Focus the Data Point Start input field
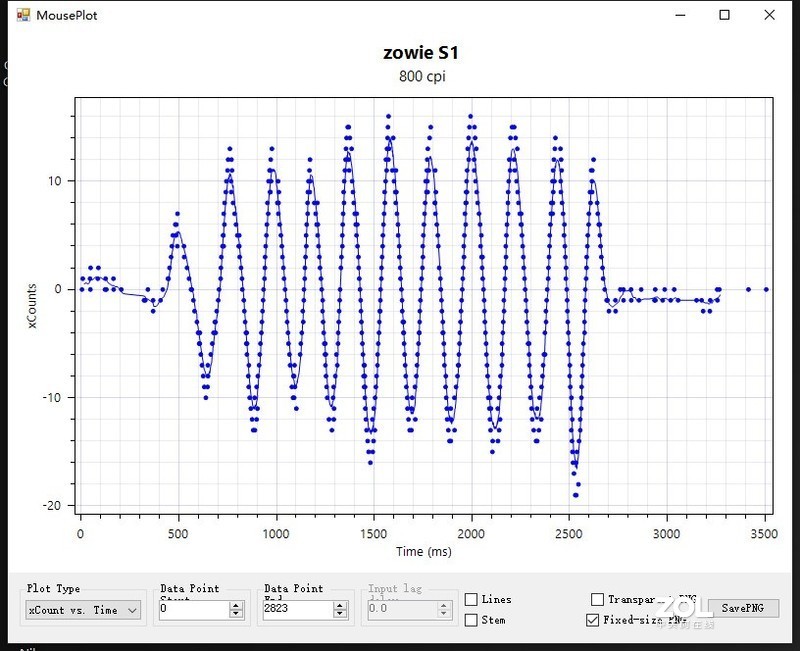This screenshot has width=800, height=651. [194, 609]
